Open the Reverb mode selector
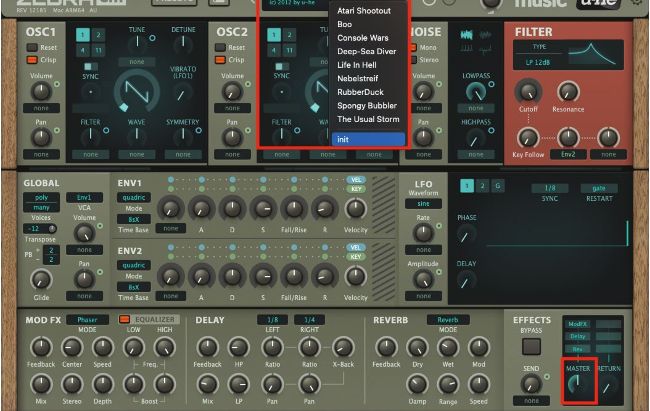Image resolution: width=650 pixels, height=411 pixels. click(x=448, y=320)
